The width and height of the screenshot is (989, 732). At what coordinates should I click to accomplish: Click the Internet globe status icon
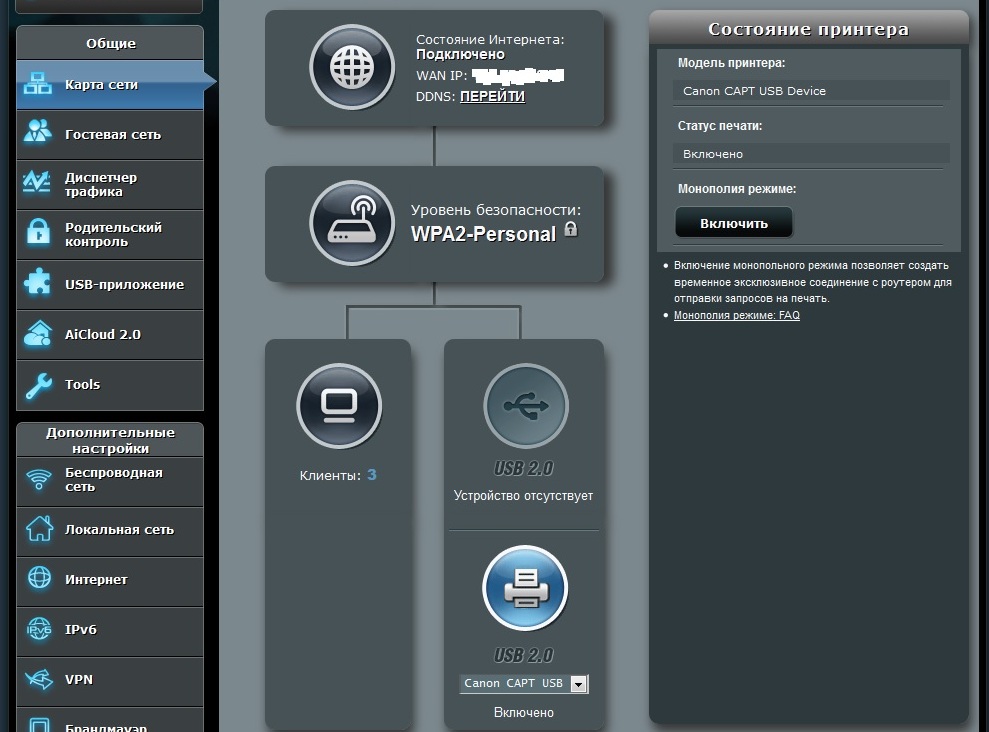pos(351,67)
